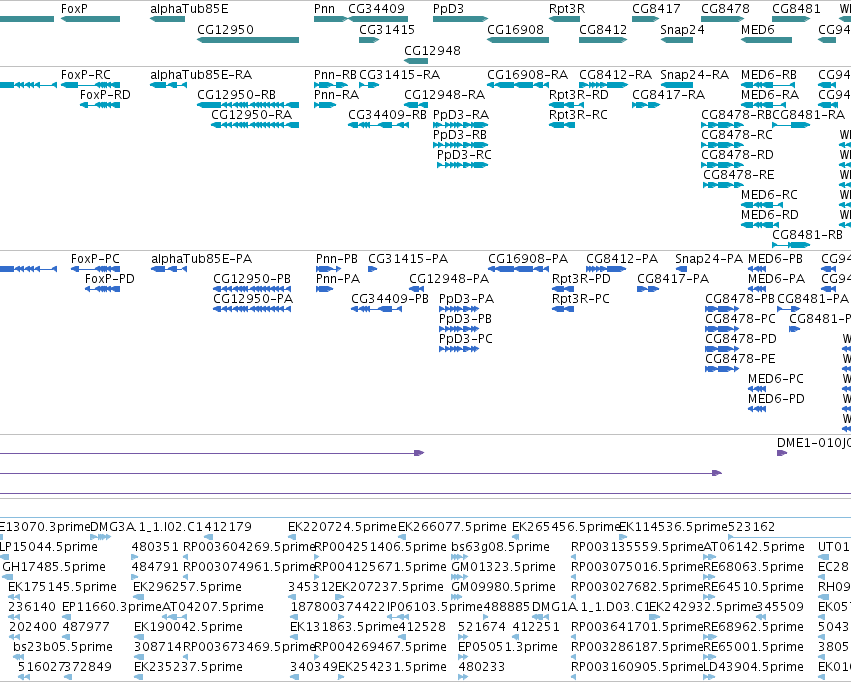Open the FoxP-RD transcript label
The width and height of the screenshot is (851, 682).
(x=105, y=94)
